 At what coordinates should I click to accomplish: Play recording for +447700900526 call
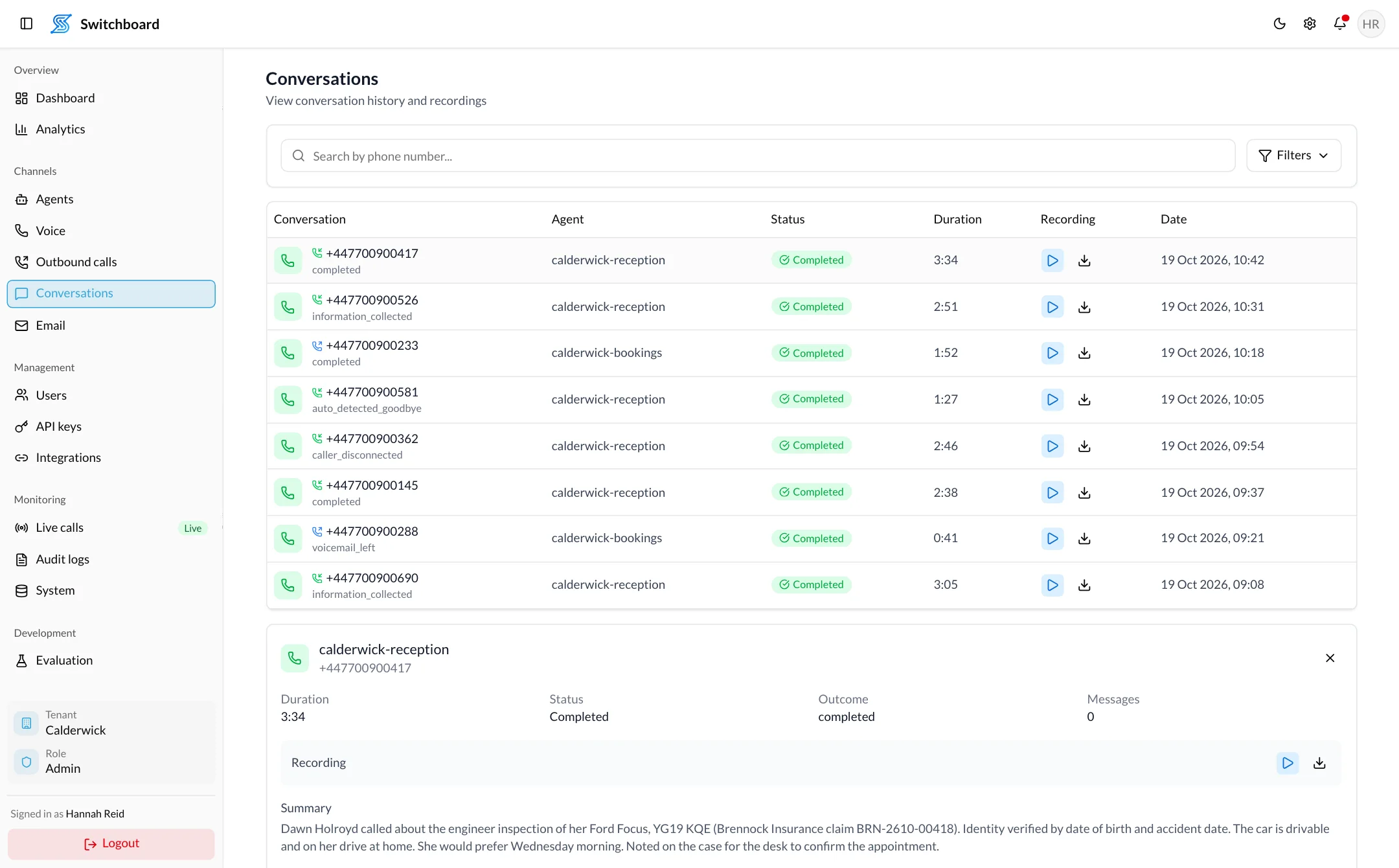pyautogui.click(x=1052, y=307)
